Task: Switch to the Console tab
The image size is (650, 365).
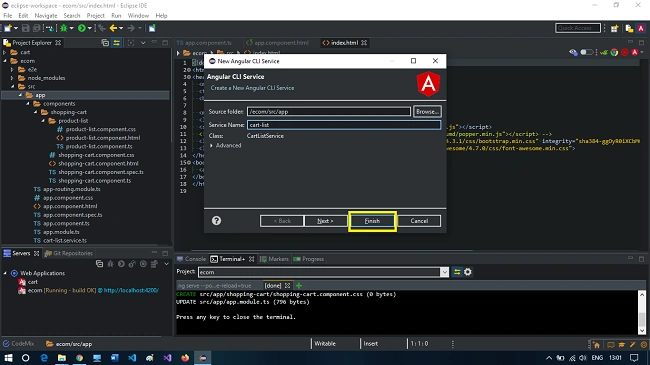Action: point(191,259)
